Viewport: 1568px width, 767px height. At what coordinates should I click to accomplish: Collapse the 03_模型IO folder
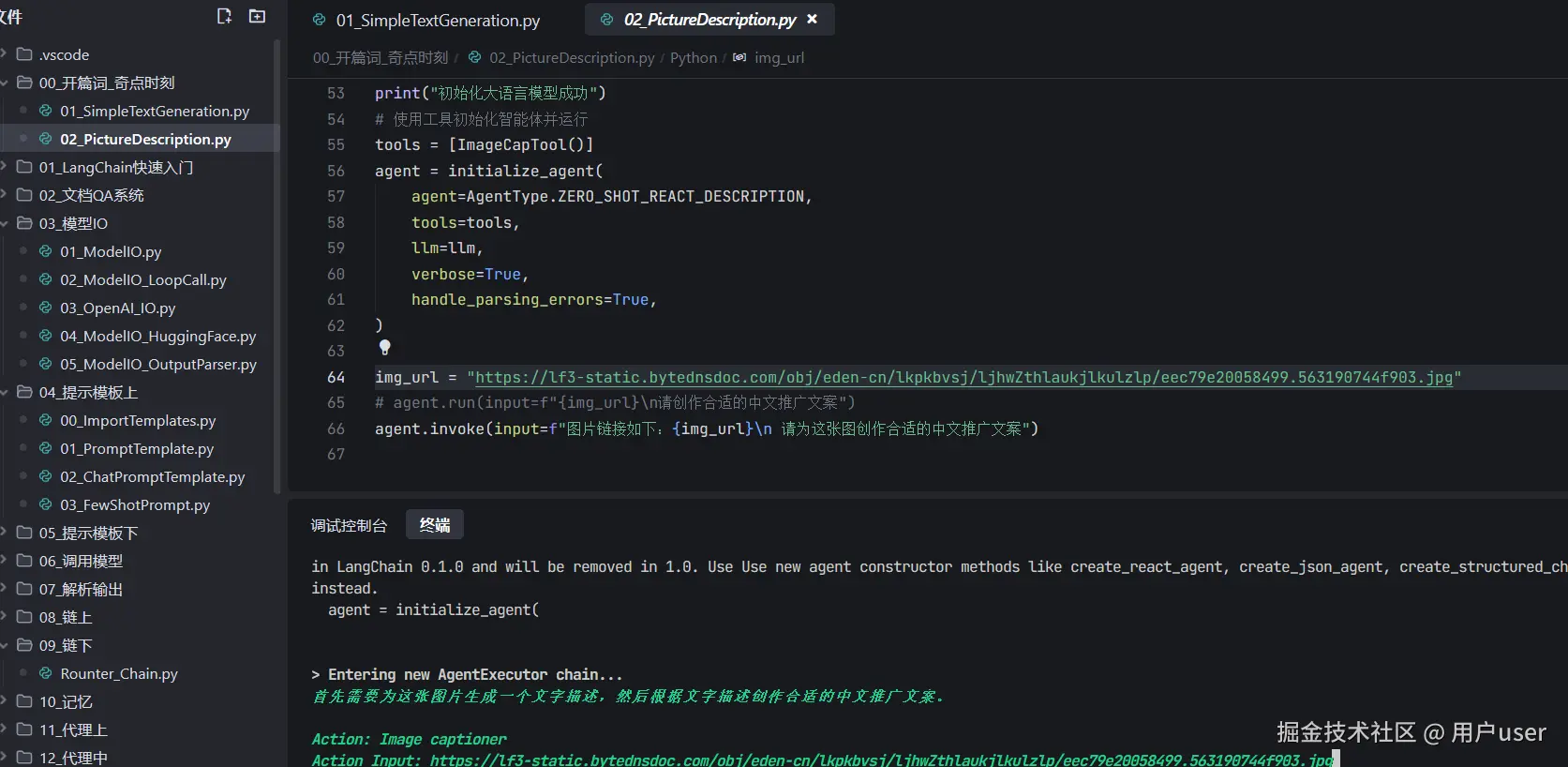coord(5,223)
